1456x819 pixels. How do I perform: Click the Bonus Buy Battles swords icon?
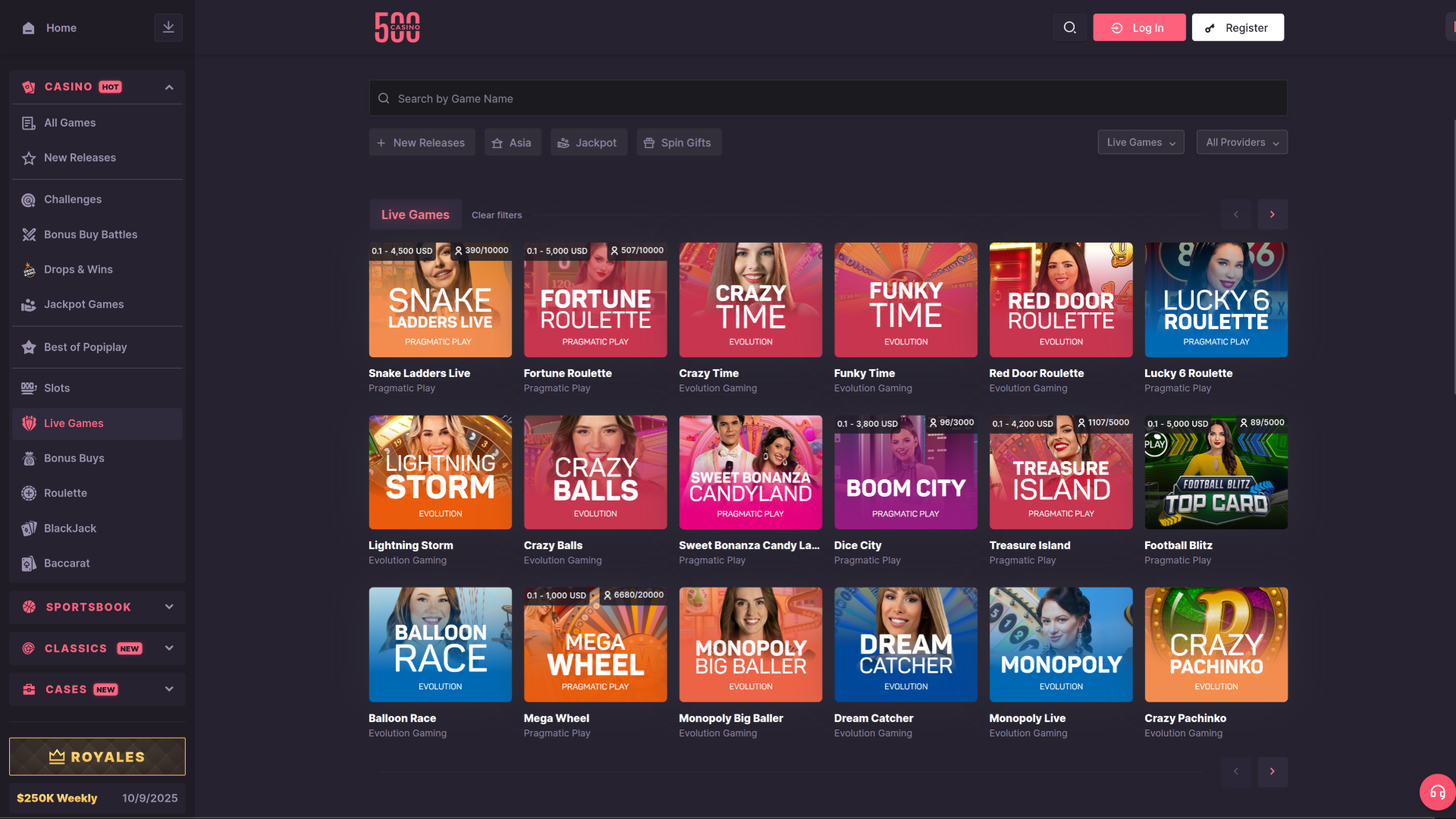click(x=29, y=234)
